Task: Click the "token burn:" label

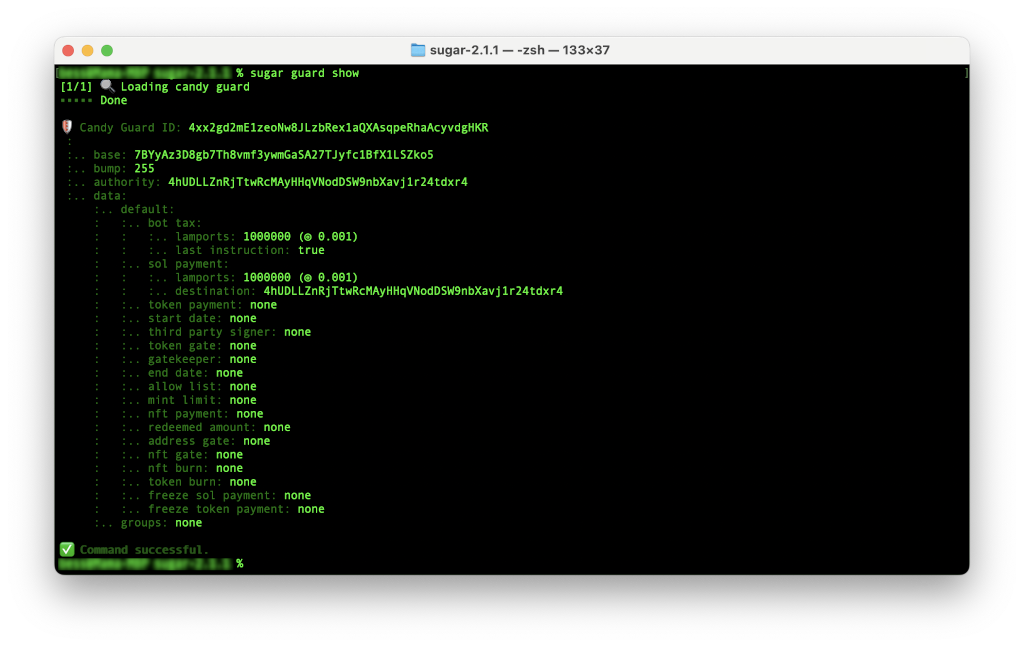Action: pos(185,482)
